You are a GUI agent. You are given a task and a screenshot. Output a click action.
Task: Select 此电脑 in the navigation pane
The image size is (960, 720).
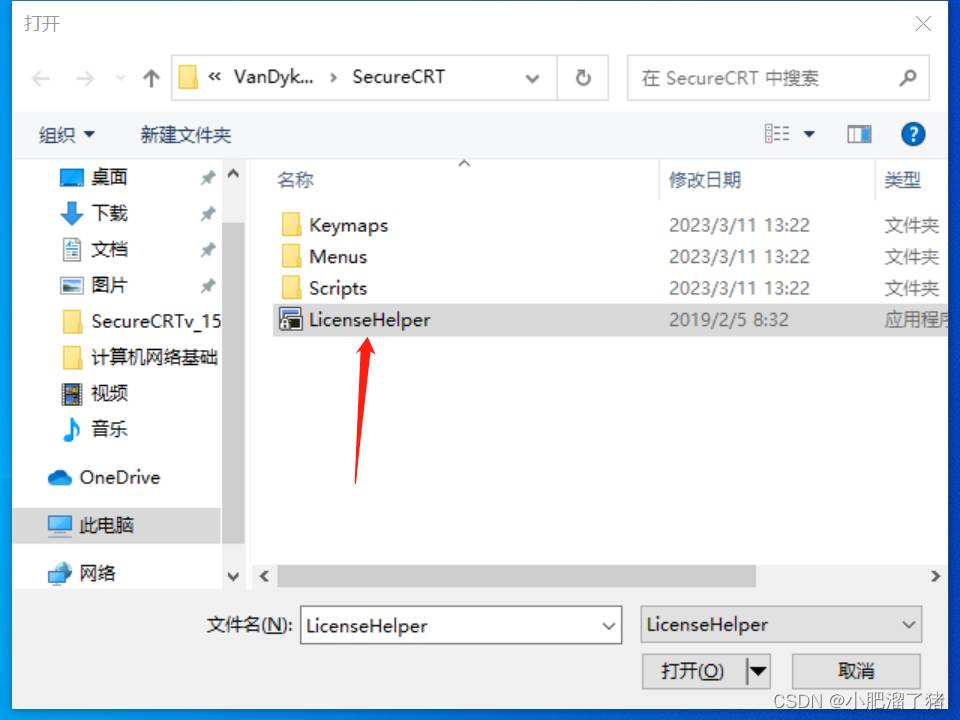click(x=116, y=525)
